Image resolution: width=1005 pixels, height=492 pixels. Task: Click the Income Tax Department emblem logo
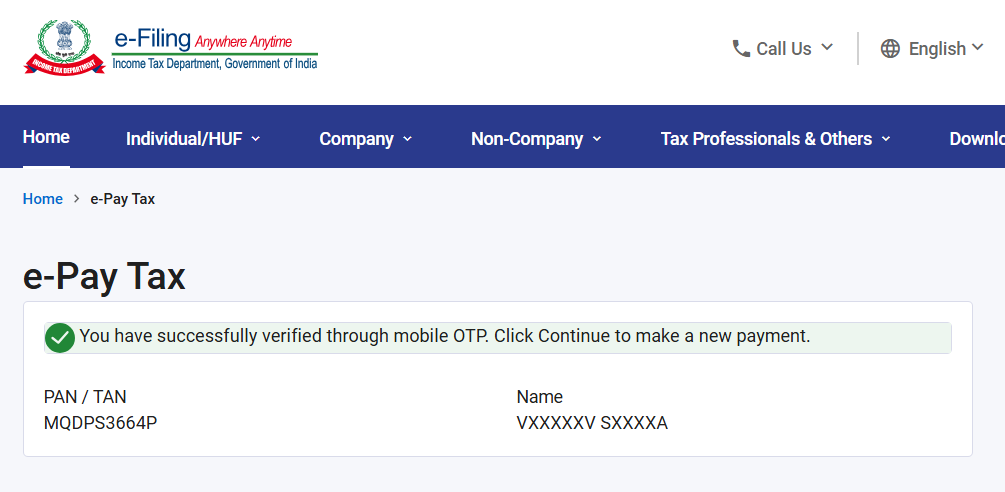[64, 47]
